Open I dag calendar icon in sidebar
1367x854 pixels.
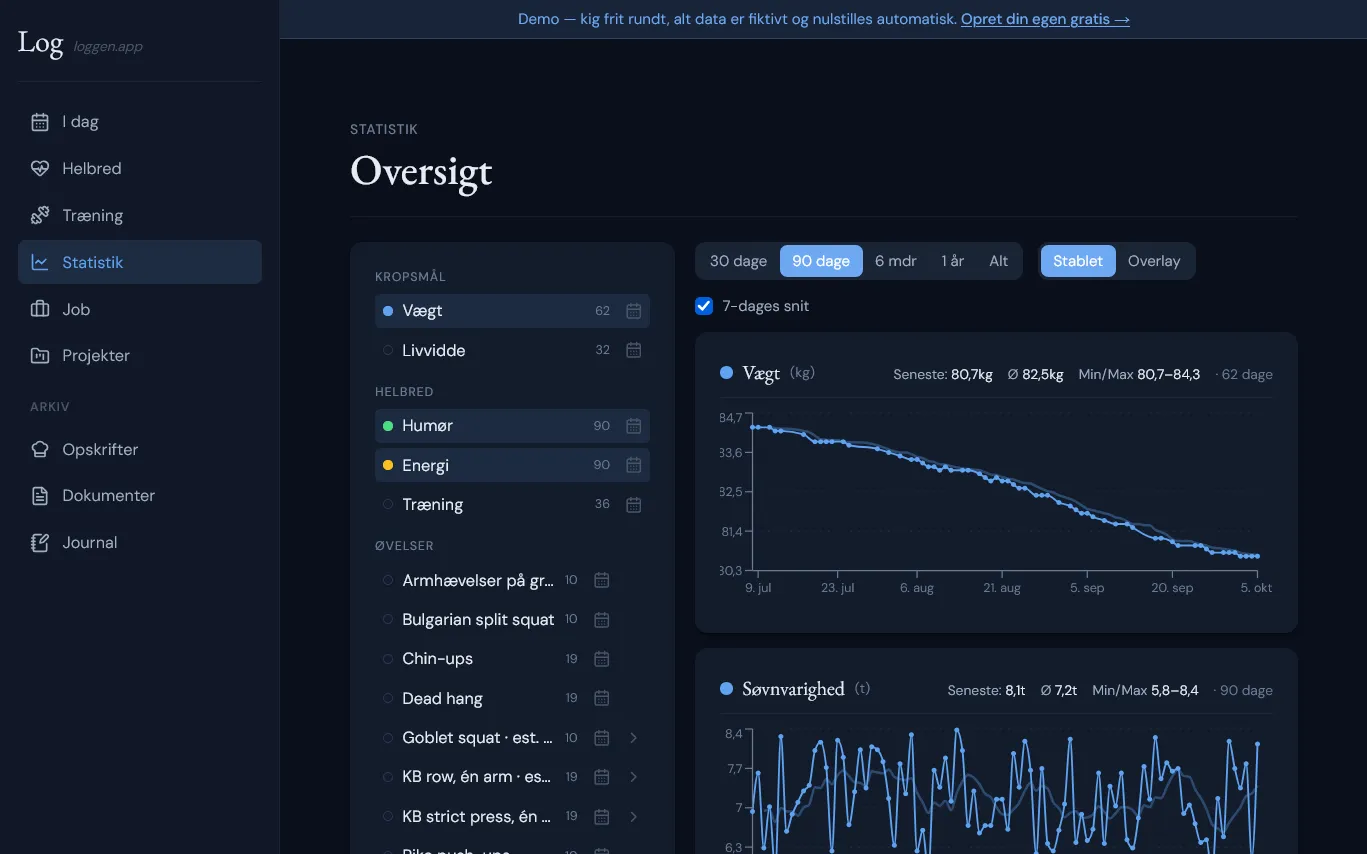[40, 122]
